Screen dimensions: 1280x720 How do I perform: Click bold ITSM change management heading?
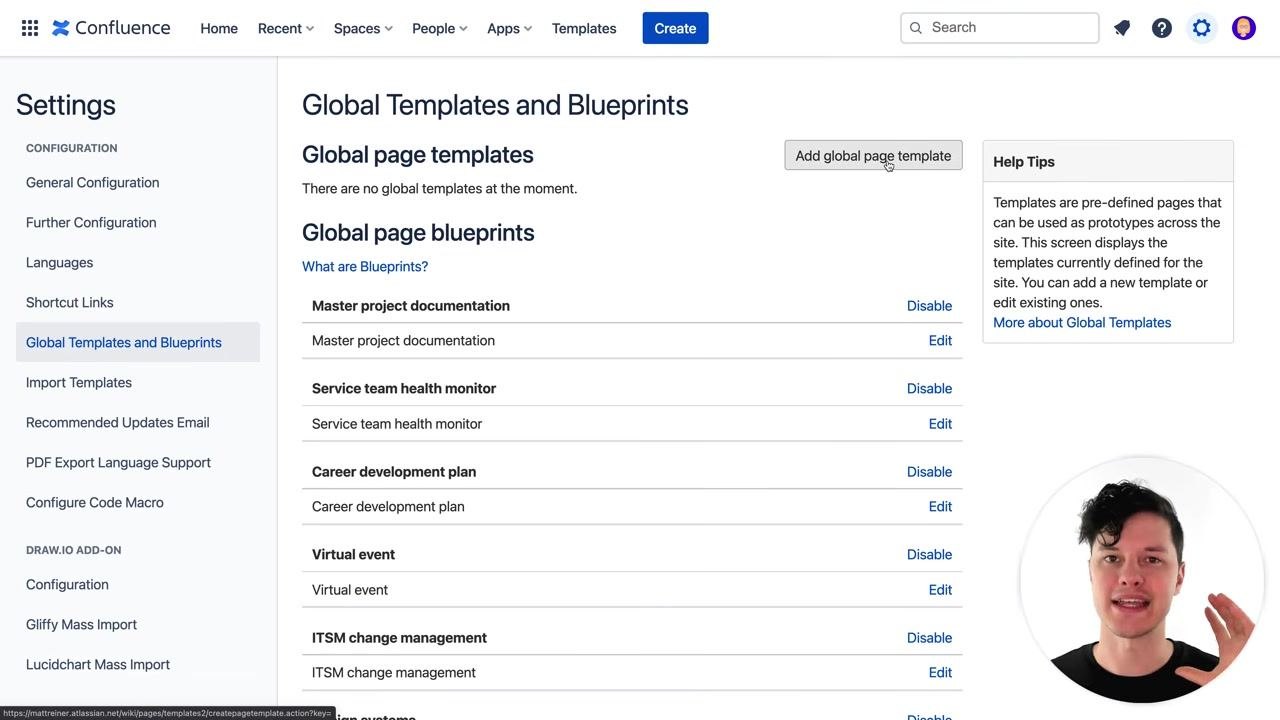click(399, 637)
